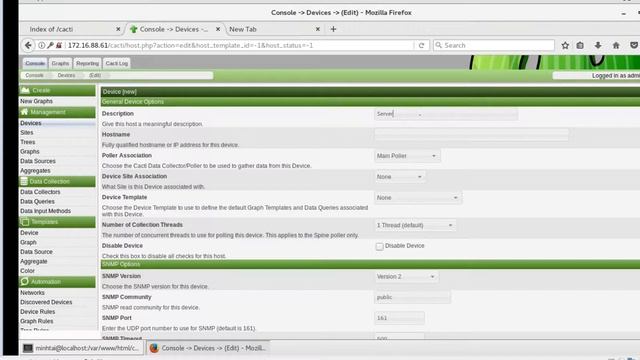This screenshot has height=360, width=640.
Task: Click the terminal icon in the taskbar
Action: point(28,348)
